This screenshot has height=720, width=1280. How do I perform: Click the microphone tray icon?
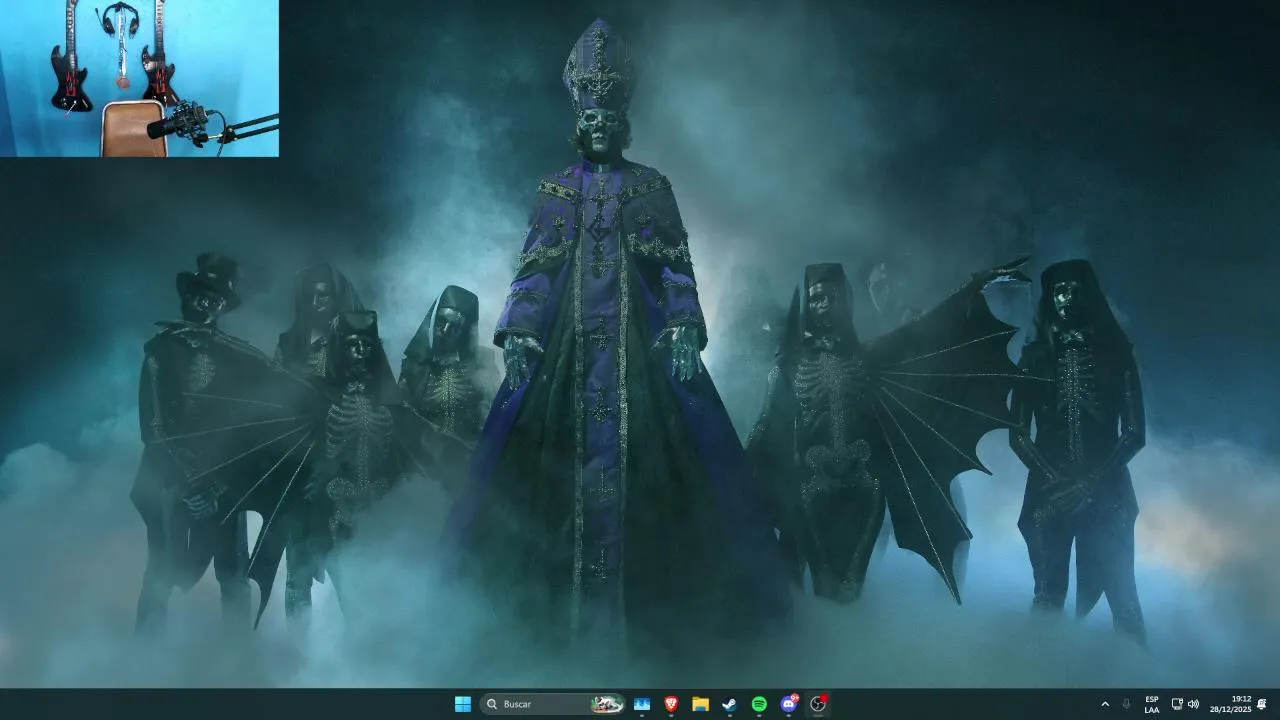click(1127, 704)
